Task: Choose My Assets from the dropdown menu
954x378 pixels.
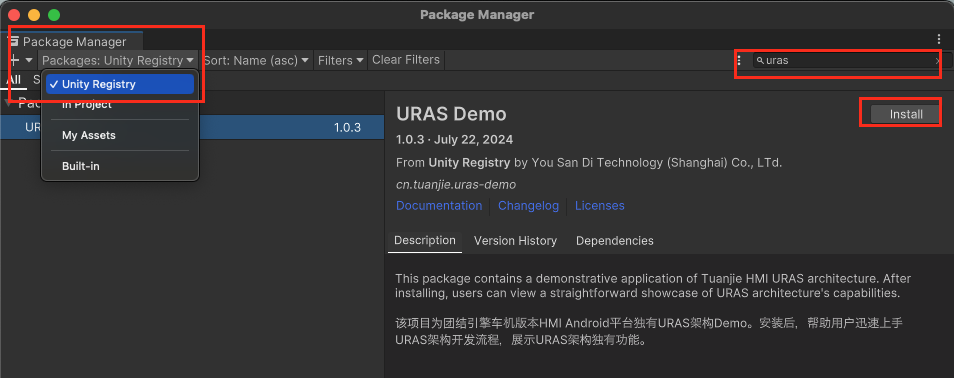Action: pos(89,135)
